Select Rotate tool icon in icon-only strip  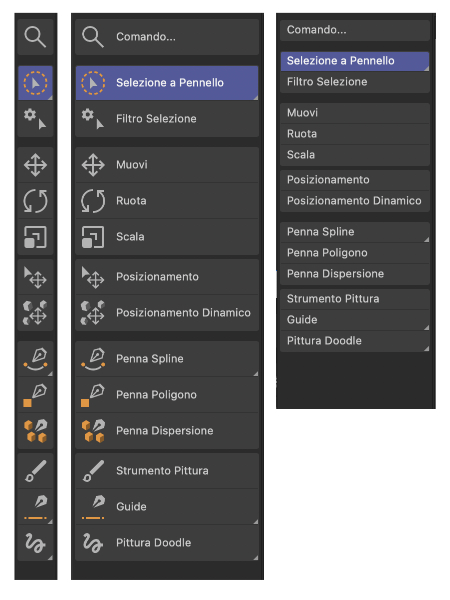(x=35, y=201)
